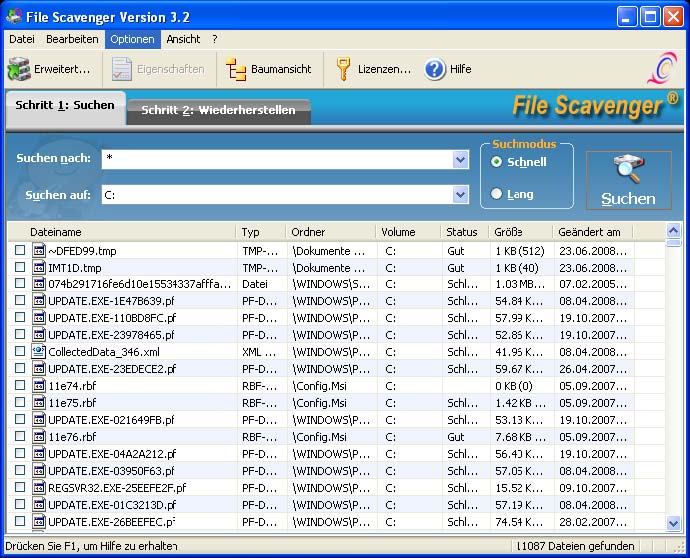Click the File Scavenger title bar icon
690x558 pixels.
point(14,17)
